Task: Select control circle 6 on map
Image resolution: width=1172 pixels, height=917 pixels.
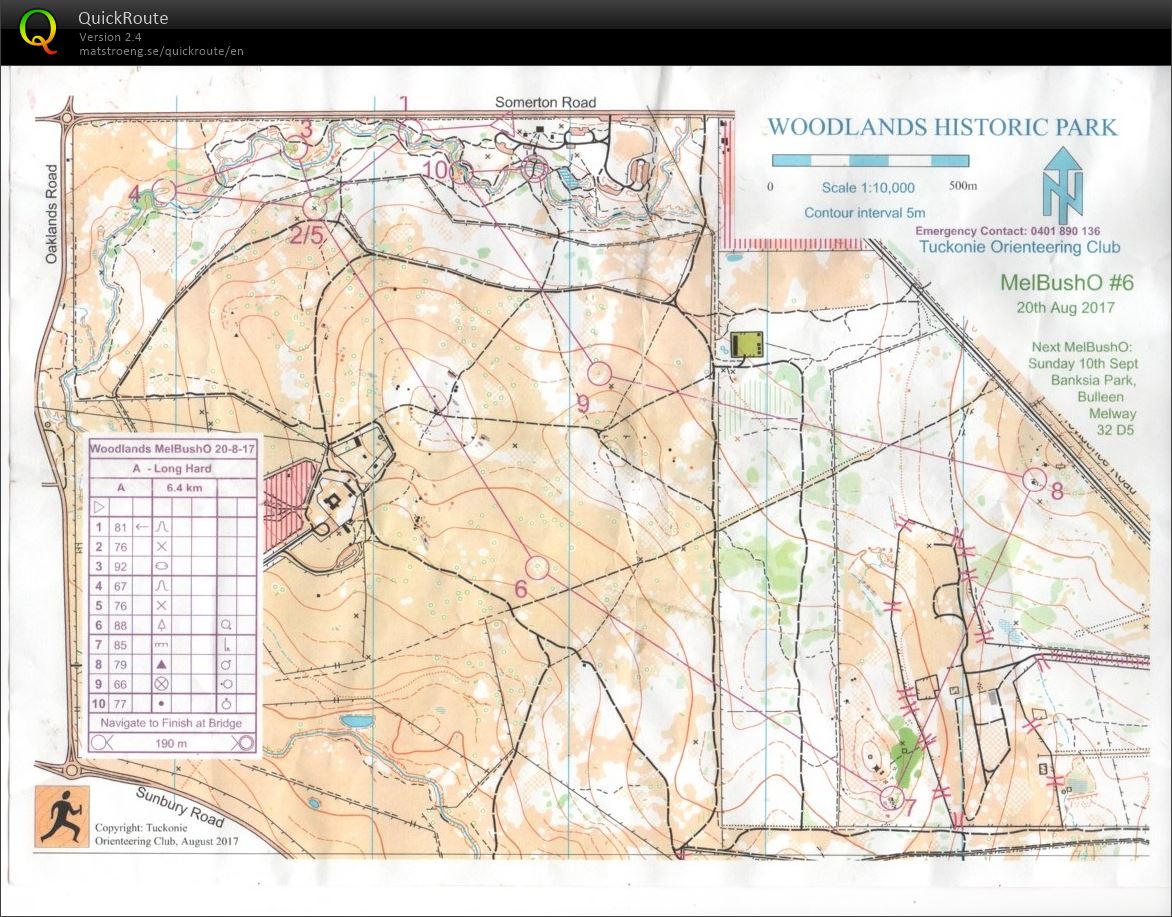Action: click(x=537, y=568)
